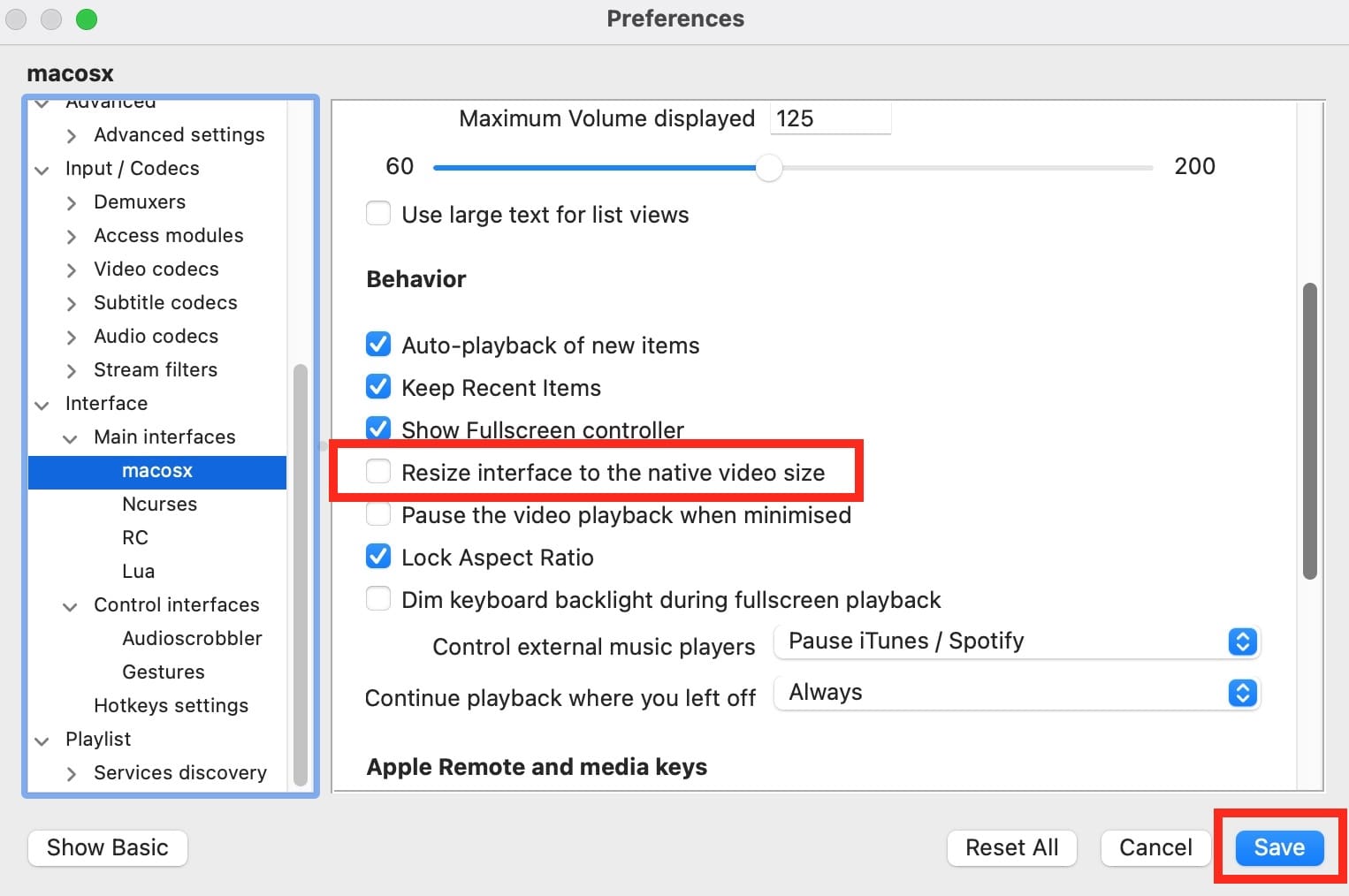Image resolution: width=1349 pixels, height=896 pixels.
Task: Click the Save button
Action: coord(1278,847)
